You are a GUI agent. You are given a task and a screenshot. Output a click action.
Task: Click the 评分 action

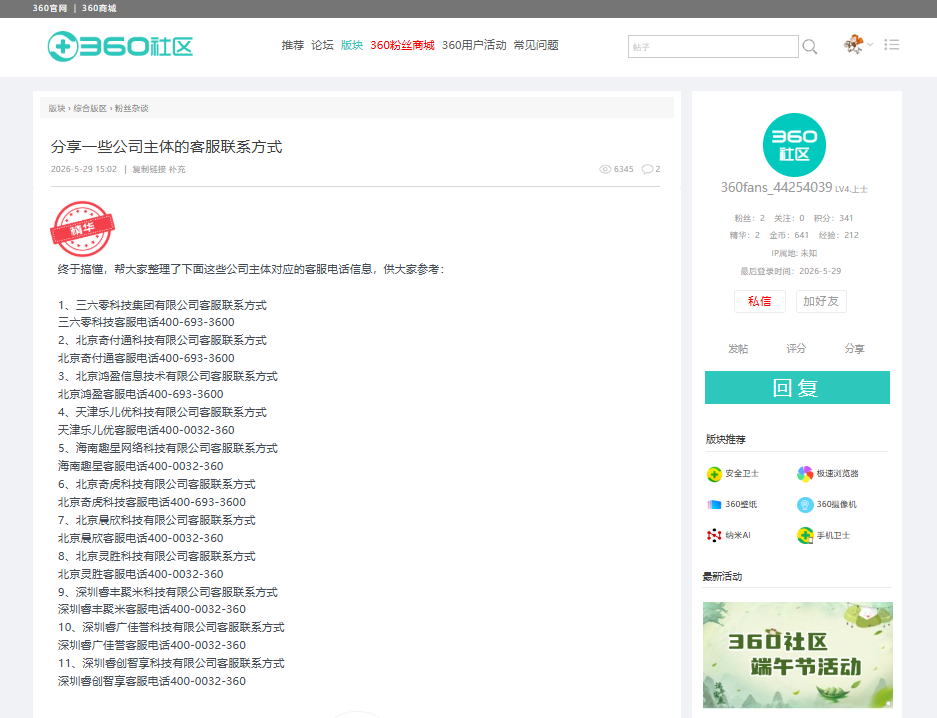coord(796,349)
